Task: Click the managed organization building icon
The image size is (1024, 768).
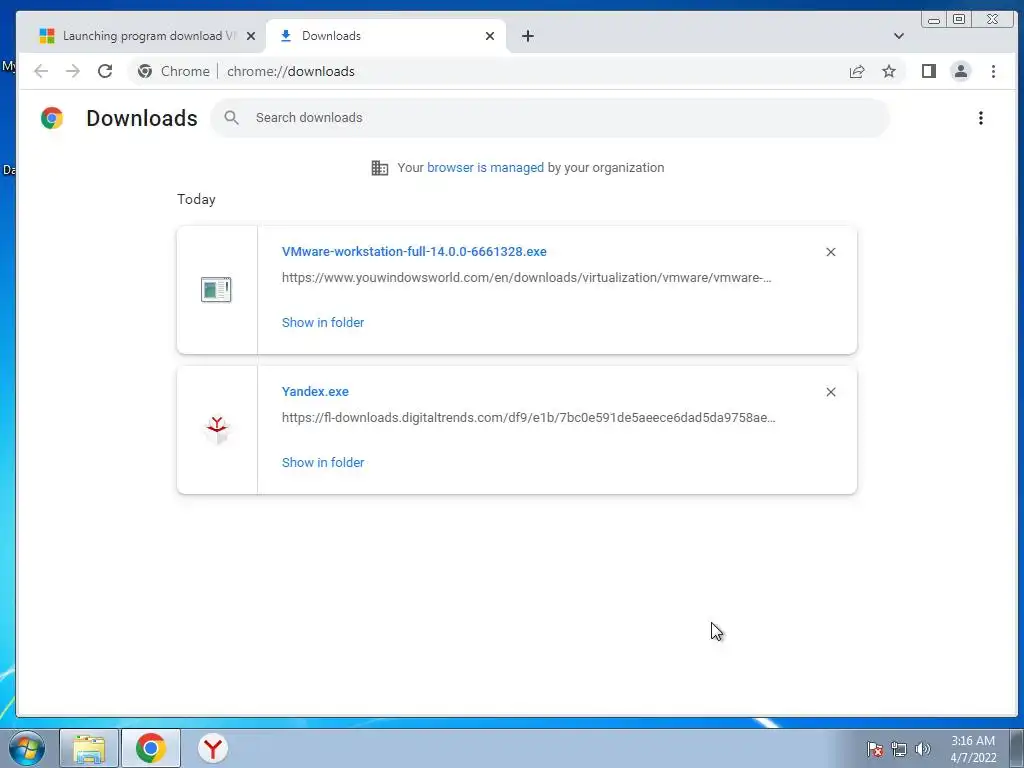Action: tap(379, 168)
